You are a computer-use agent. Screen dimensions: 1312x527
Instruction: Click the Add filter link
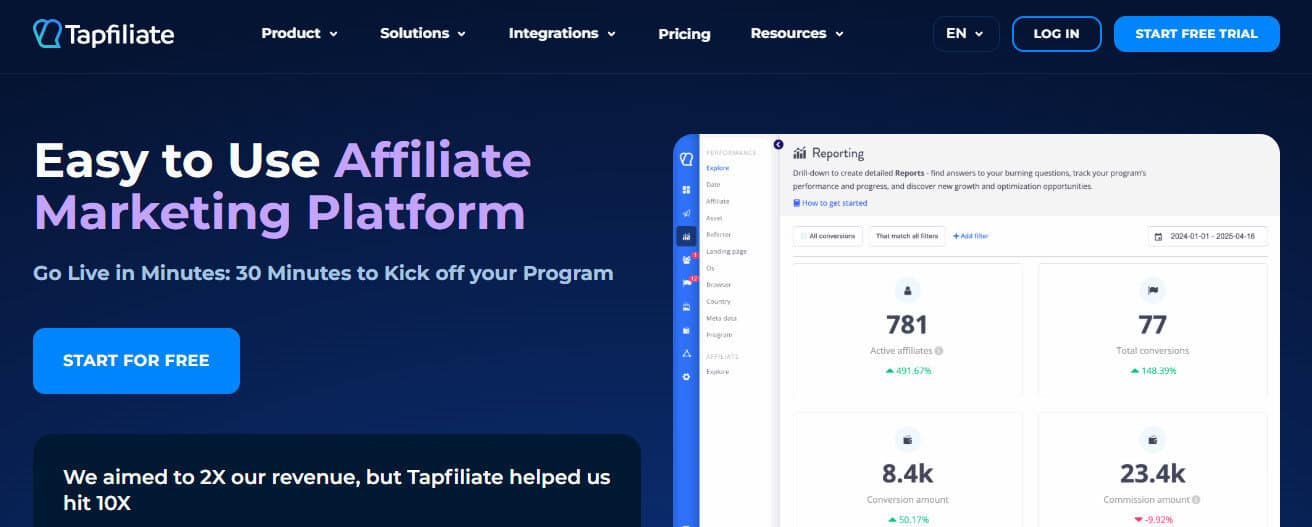coord(970,236)
